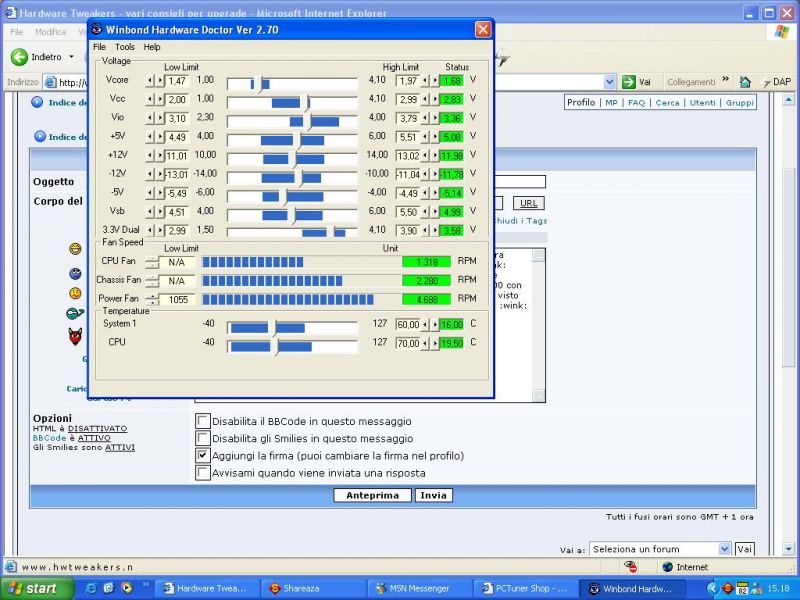Click Windows Media Player quick launch icon
This screenshot has height=600, width=800.
pyautogui.click(x=127, y=588)
